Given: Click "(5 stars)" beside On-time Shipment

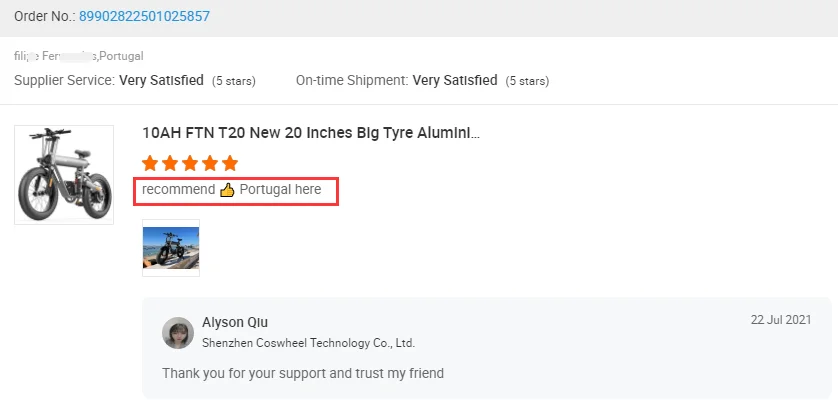Looking at the screenshot, I should tap(529, 81).
